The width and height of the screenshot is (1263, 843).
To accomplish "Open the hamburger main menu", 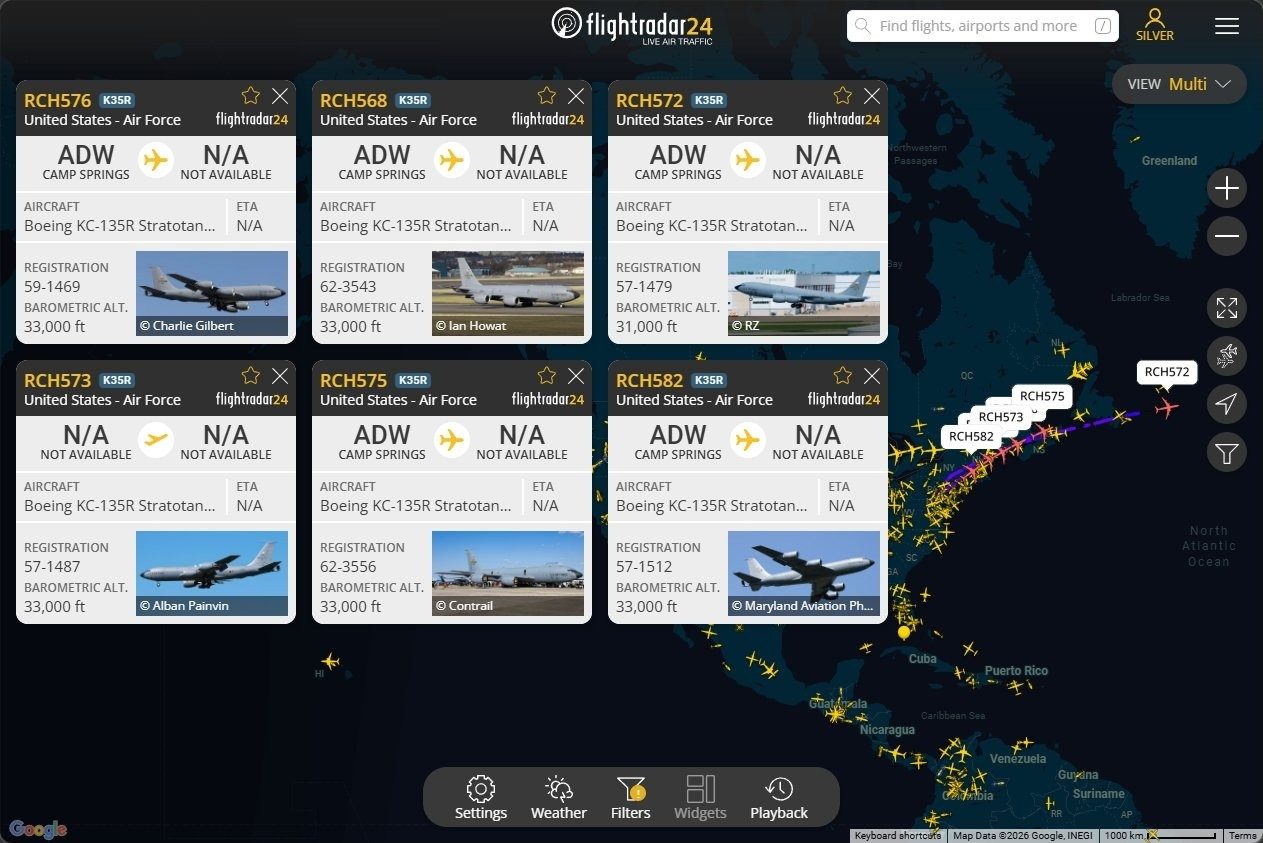I will pos(1227,26).
